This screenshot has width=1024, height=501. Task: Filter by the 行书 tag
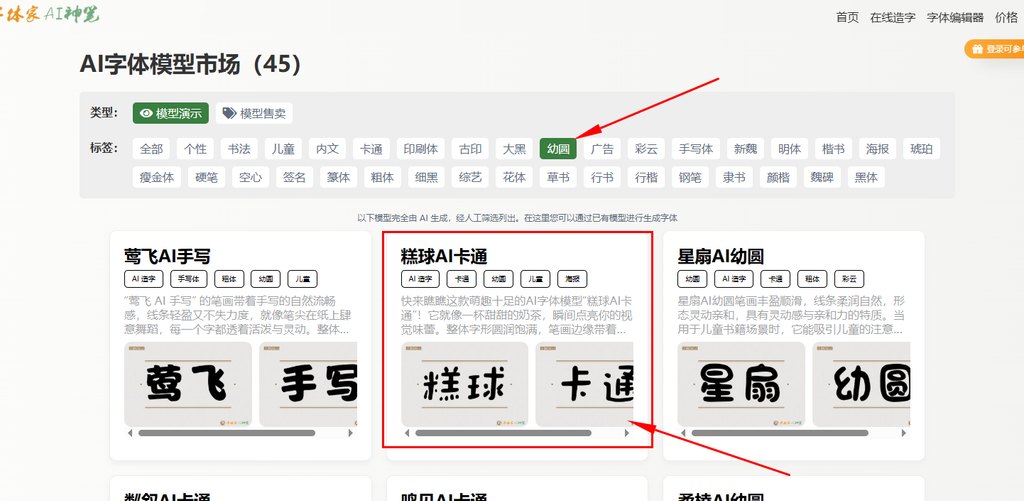[603, 177]
